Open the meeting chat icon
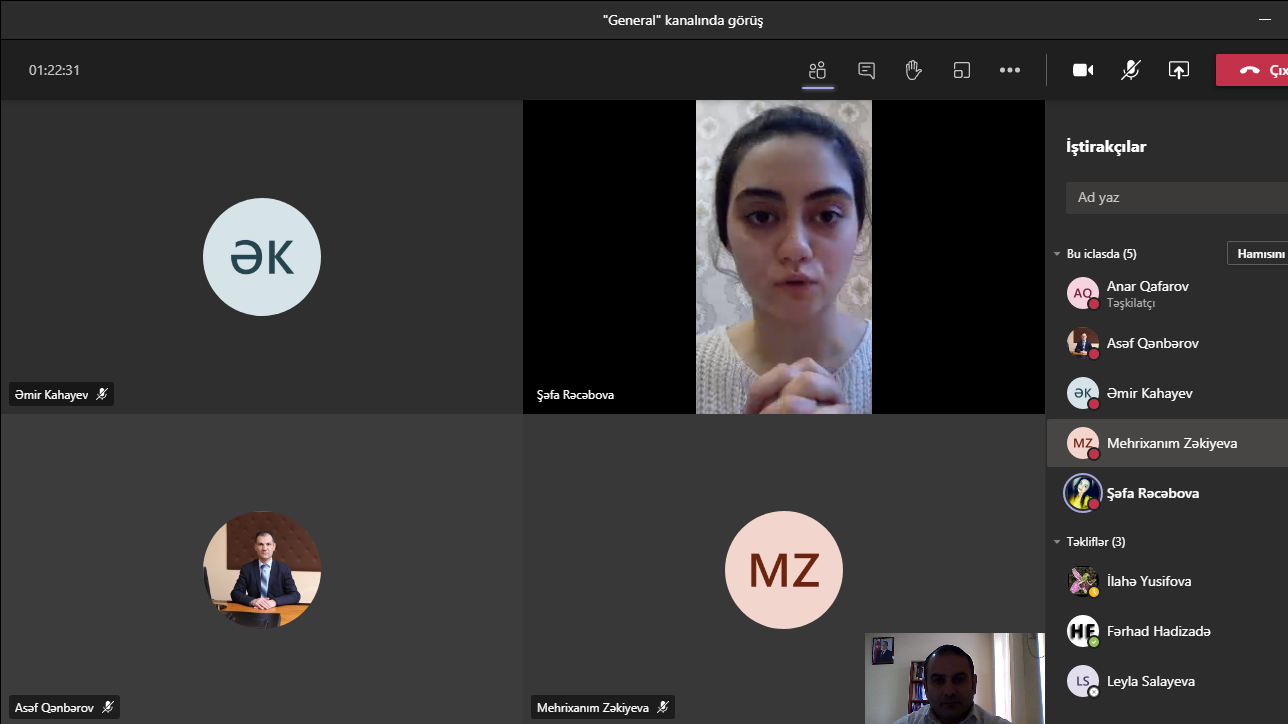Image resolution: width=1288 pixels, height=724 pixels. point(866,70)
